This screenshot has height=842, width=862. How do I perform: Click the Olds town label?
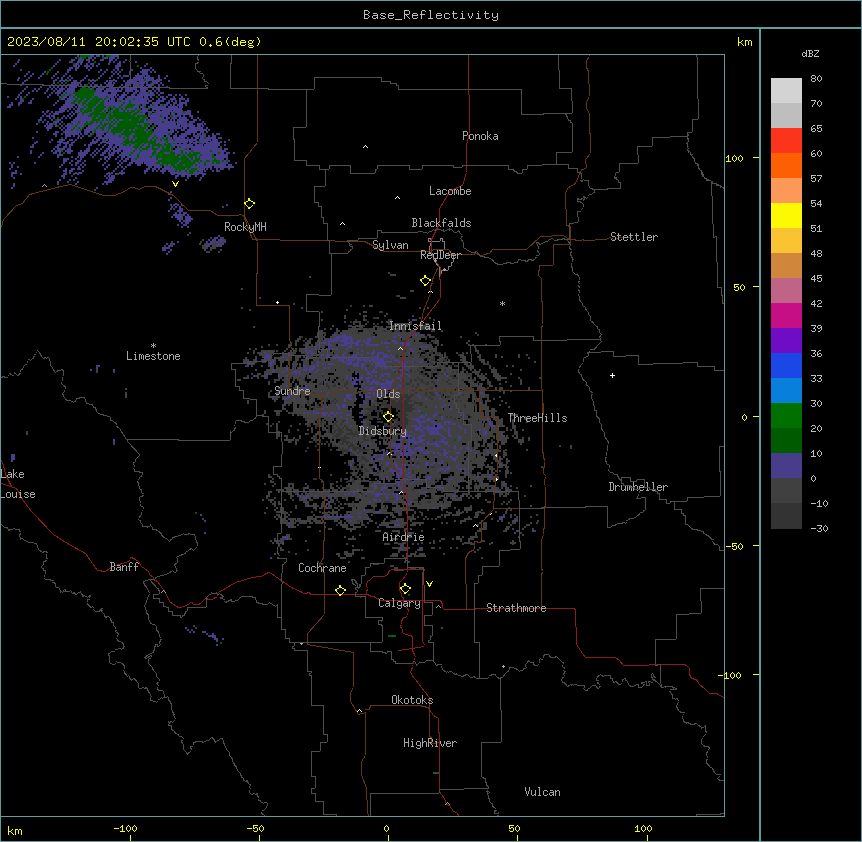click(388, 394)
